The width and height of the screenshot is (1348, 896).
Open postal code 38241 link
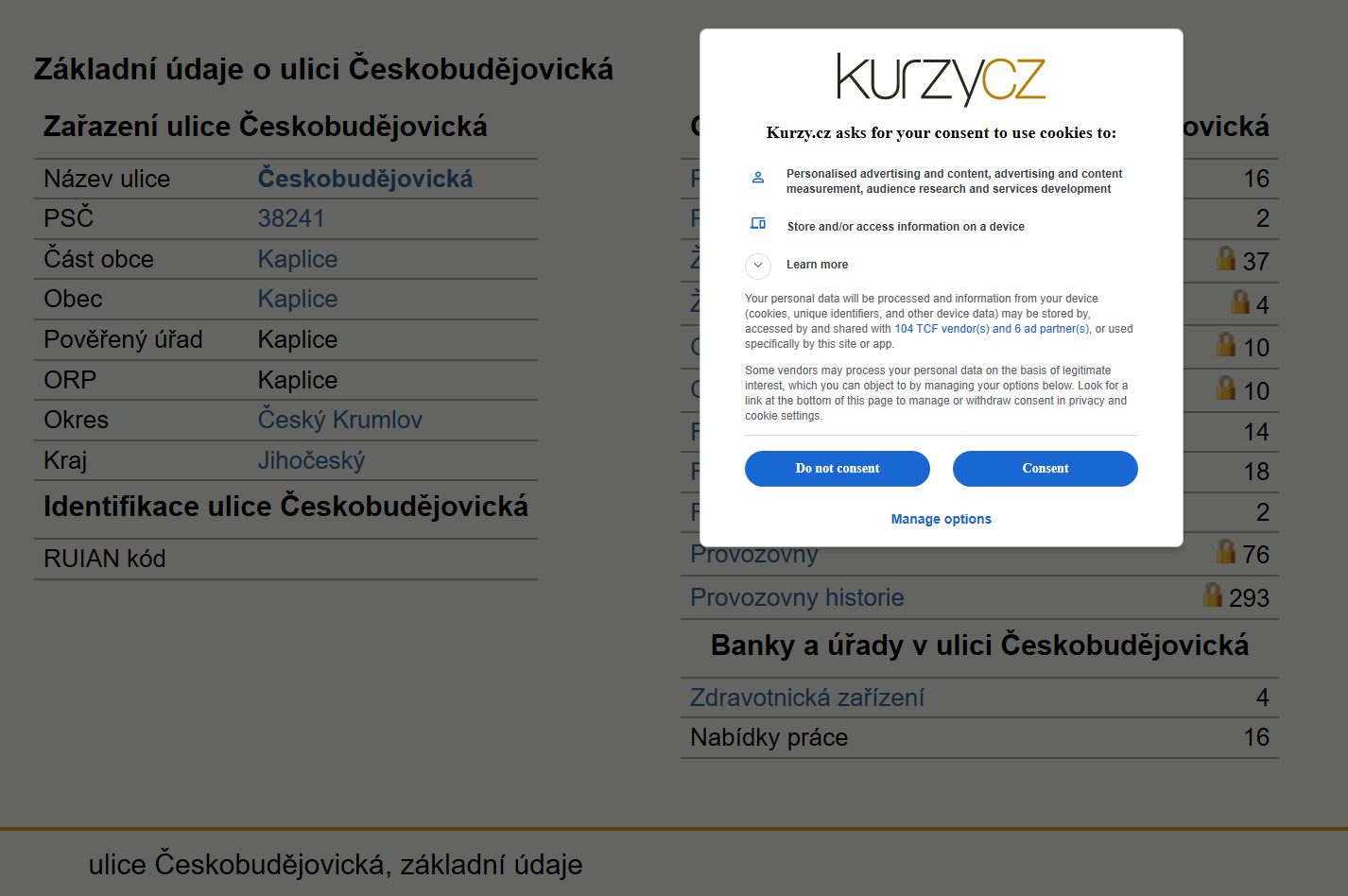coord(291,218)
